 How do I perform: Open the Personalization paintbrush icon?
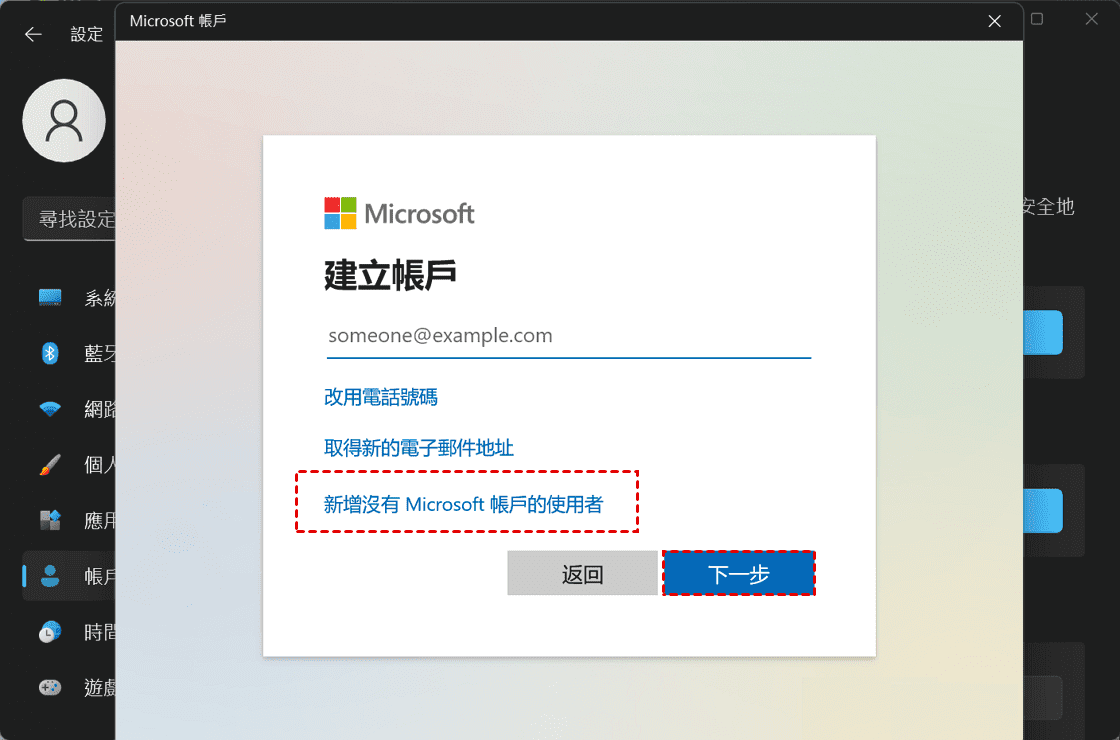[x=50, y=465]
